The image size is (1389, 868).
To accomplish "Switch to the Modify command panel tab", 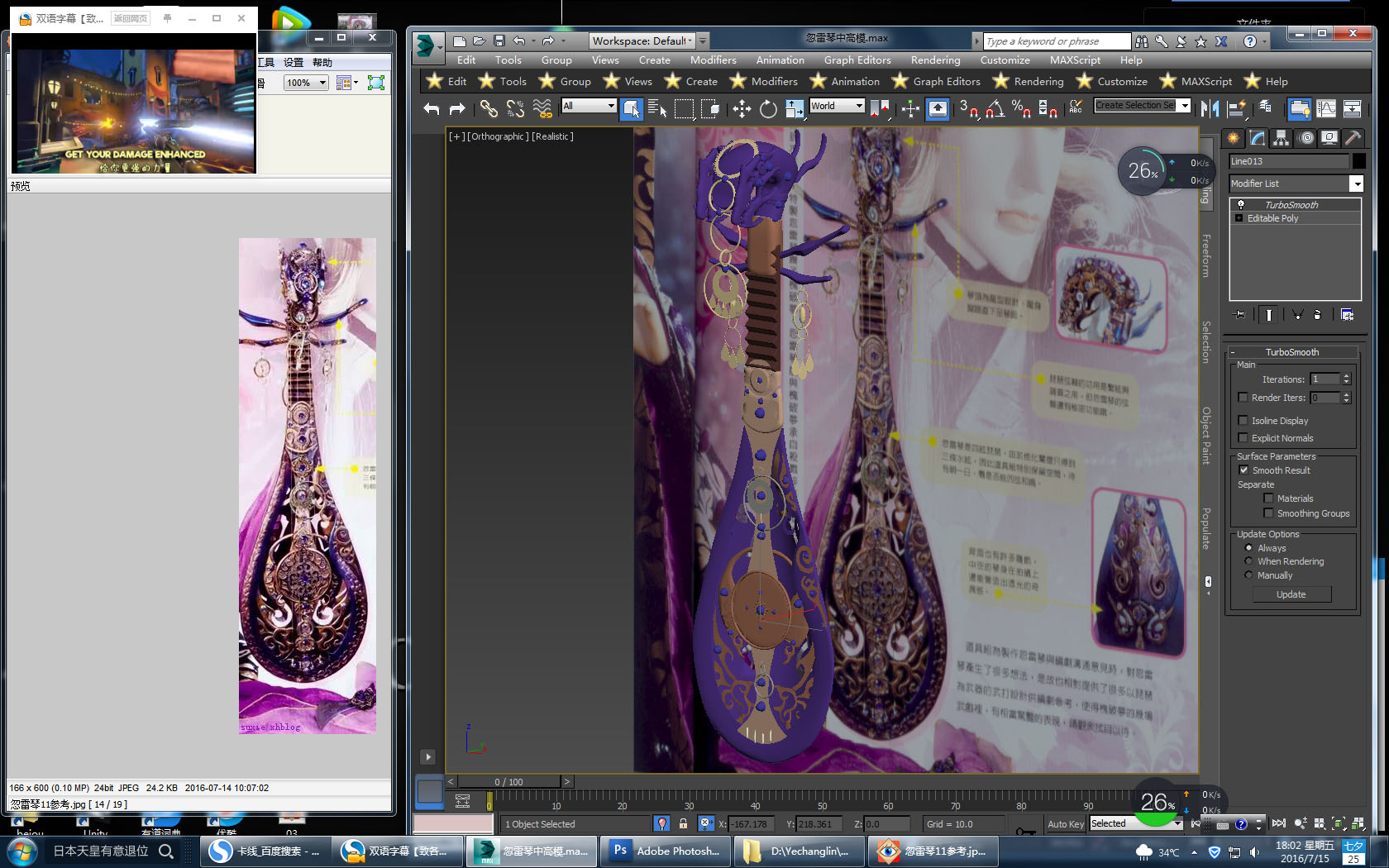I will click(1258, 138).
